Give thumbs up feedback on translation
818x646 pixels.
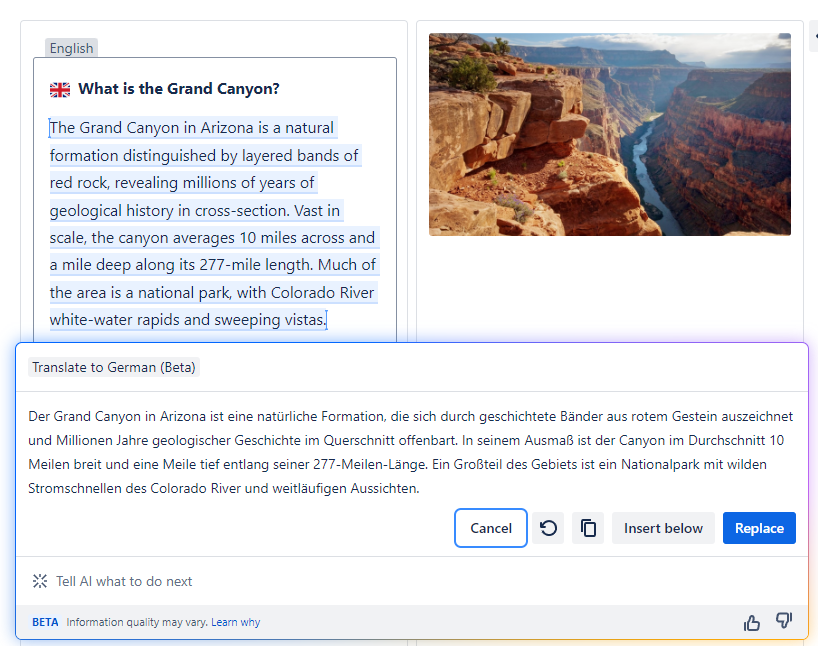click(x=752, y=622)
